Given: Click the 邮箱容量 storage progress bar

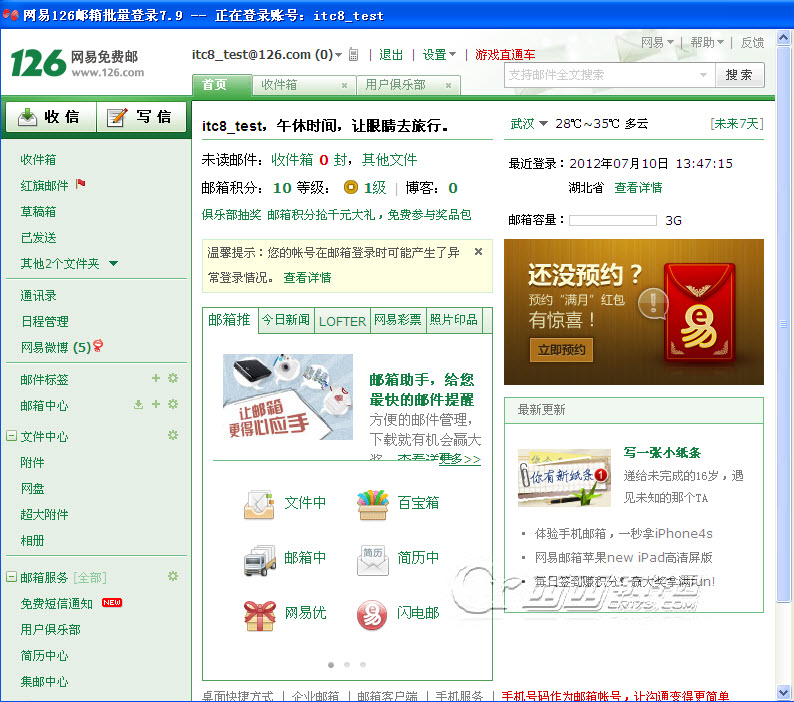Looking at the screenshot, I should 613,220.
